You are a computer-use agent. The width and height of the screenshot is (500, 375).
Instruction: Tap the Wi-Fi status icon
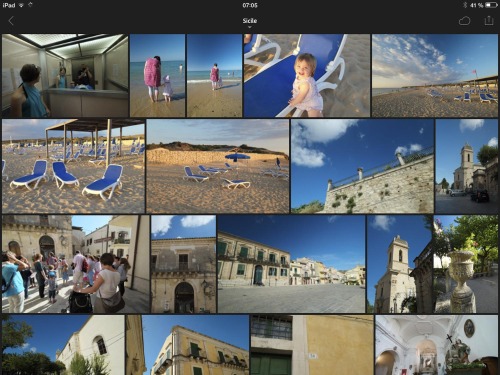pos(21,5)
